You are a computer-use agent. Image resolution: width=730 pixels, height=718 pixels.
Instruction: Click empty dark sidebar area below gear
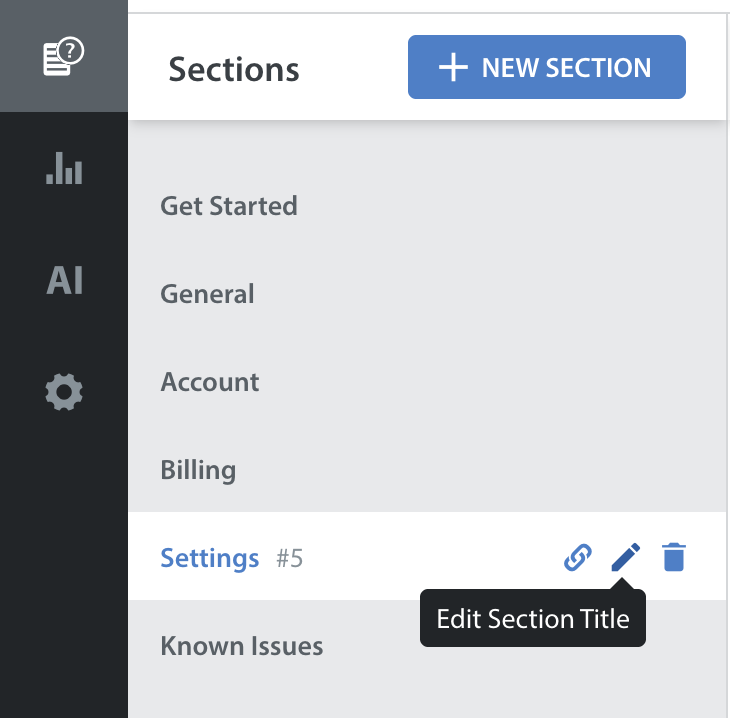point(64,560)
